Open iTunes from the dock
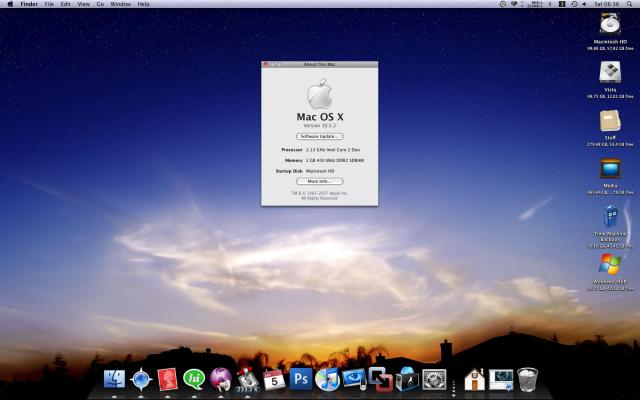 tap(327, 379)
